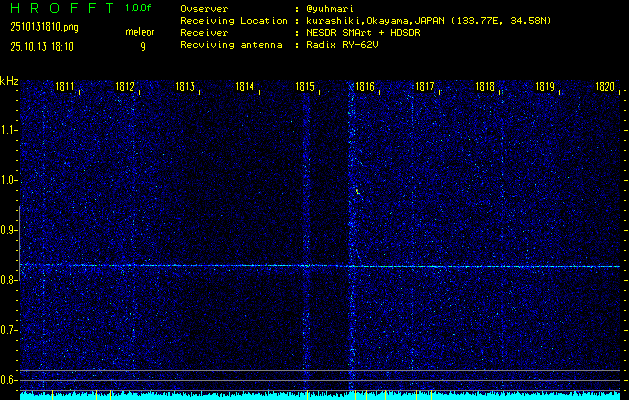
Task: Click the Receiver field label
Action: point(204,33)
